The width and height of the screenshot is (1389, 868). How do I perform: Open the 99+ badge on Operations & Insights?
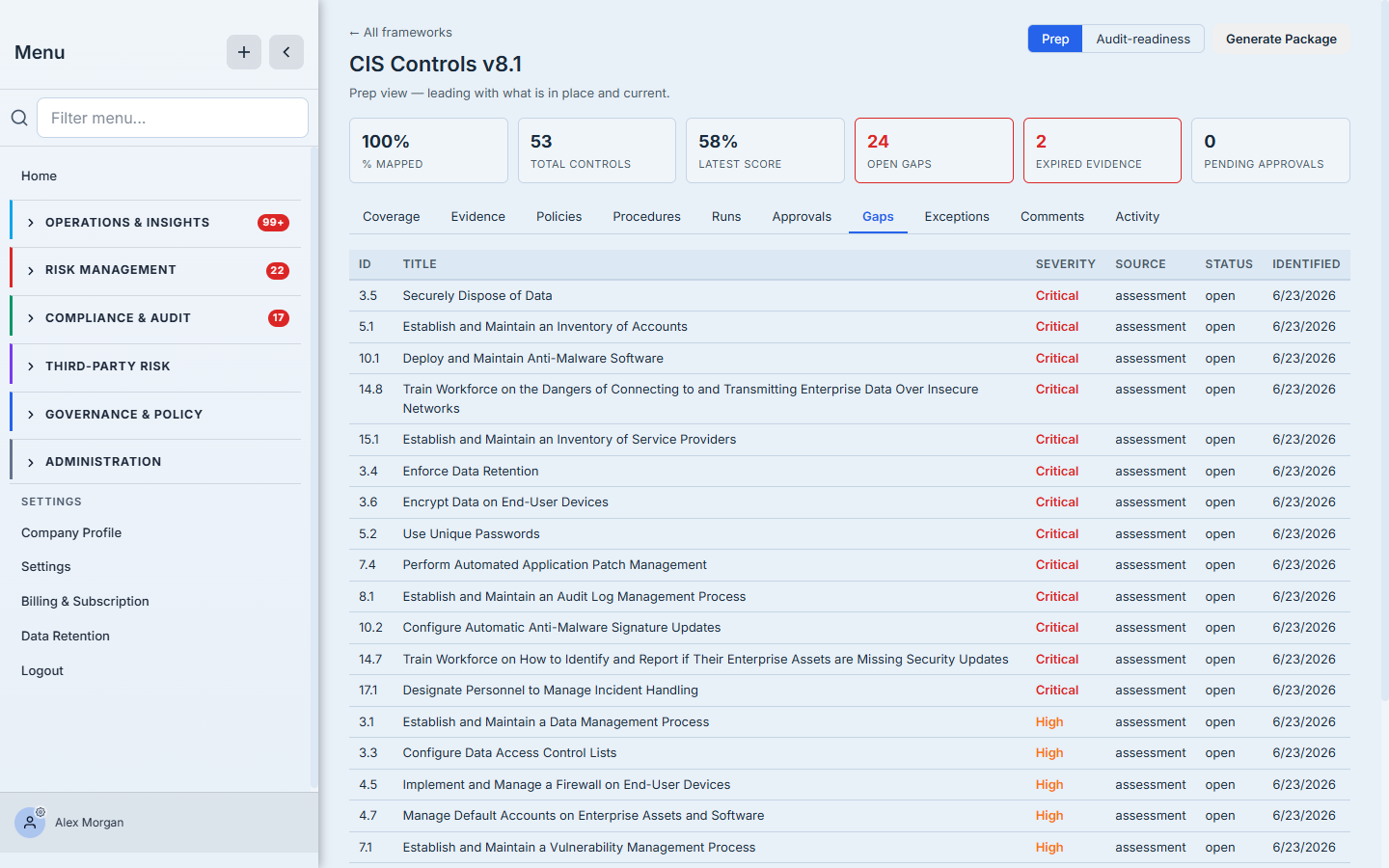click(273, 223)
